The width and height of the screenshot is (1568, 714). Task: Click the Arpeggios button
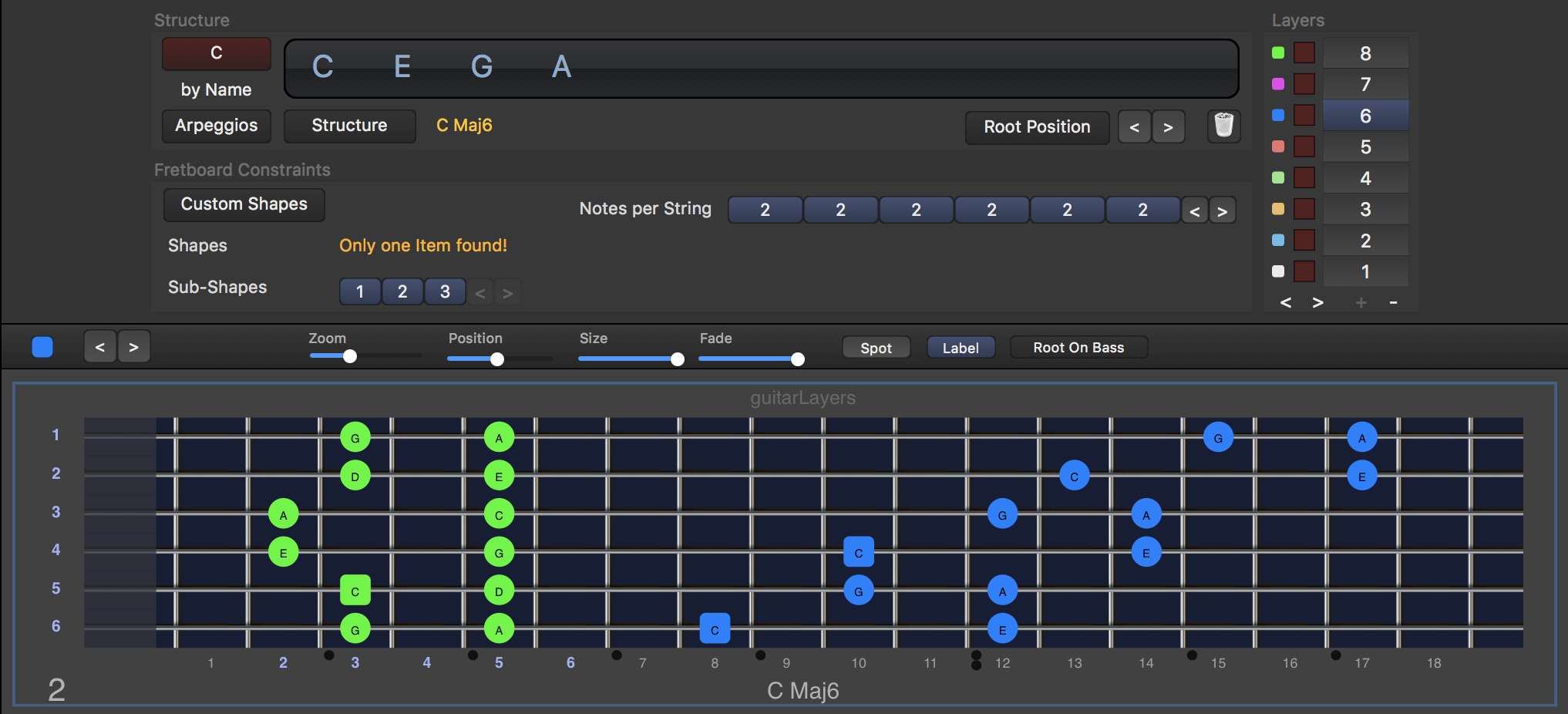click(x=217, y=126)
